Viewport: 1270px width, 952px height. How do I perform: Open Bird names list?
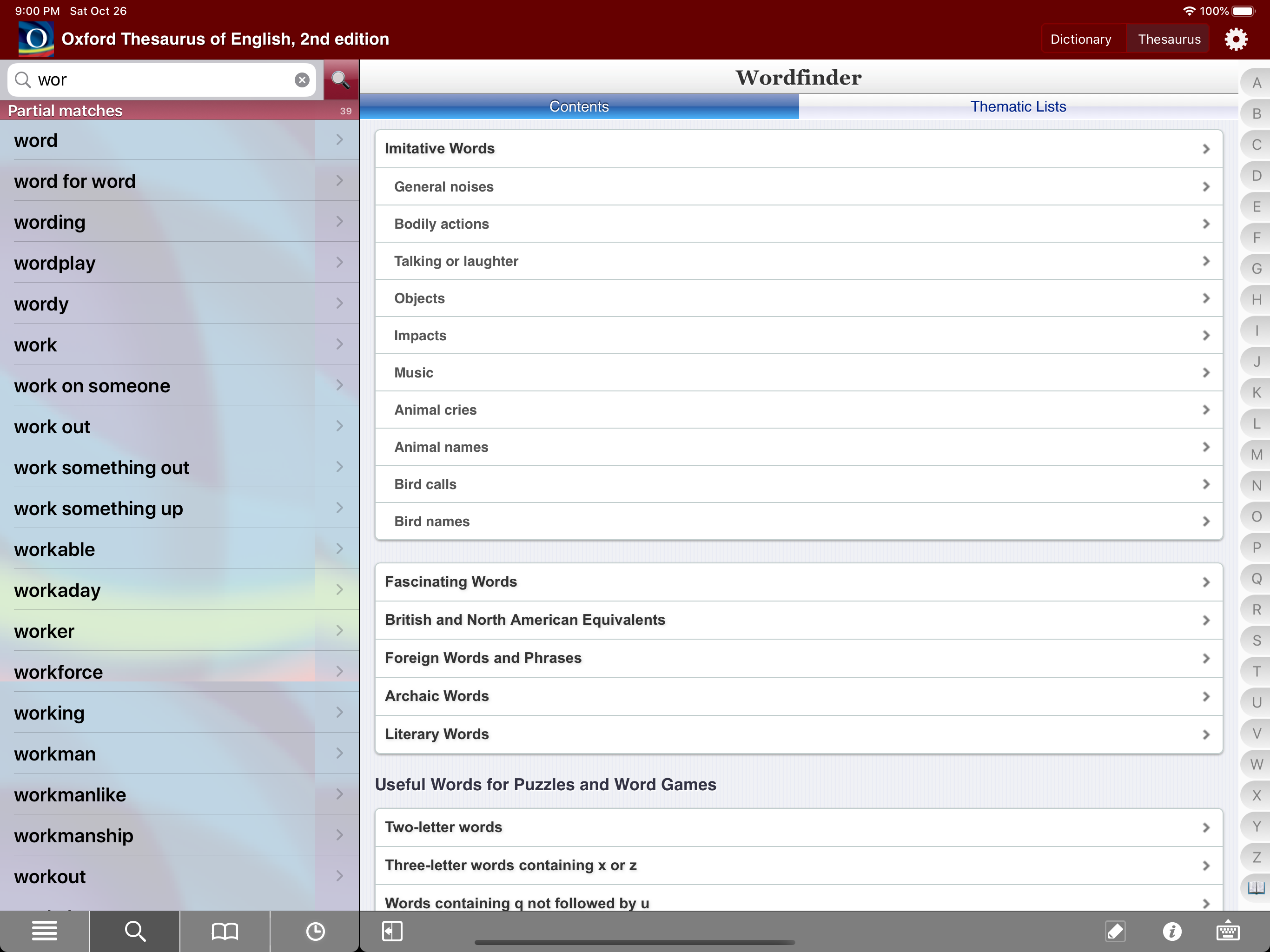pos(799,522)
